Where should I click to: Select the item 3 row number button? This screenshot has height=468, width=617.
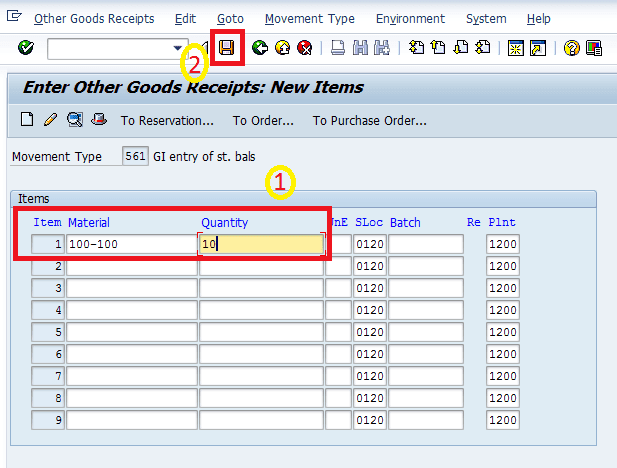(x=47, y=288)
